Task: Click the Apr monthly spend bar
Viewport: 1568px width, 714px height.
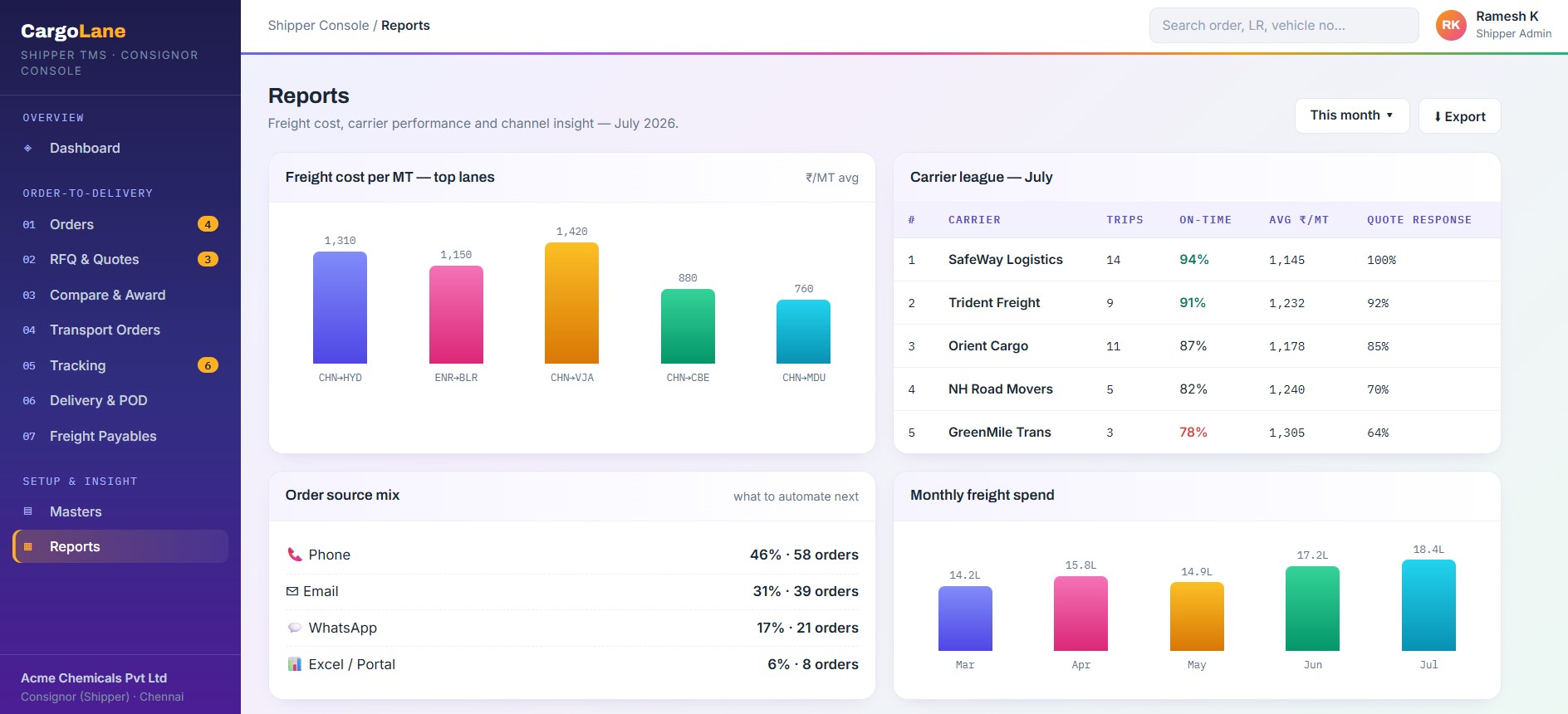Action: (1080, 614)
